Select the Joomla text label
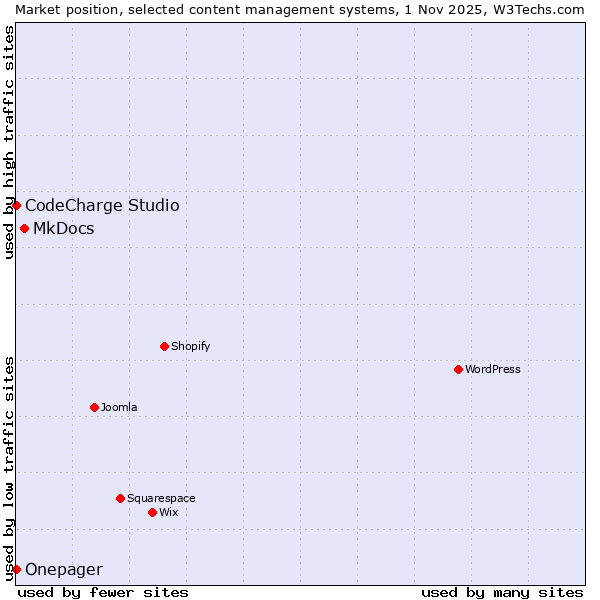 119,407
